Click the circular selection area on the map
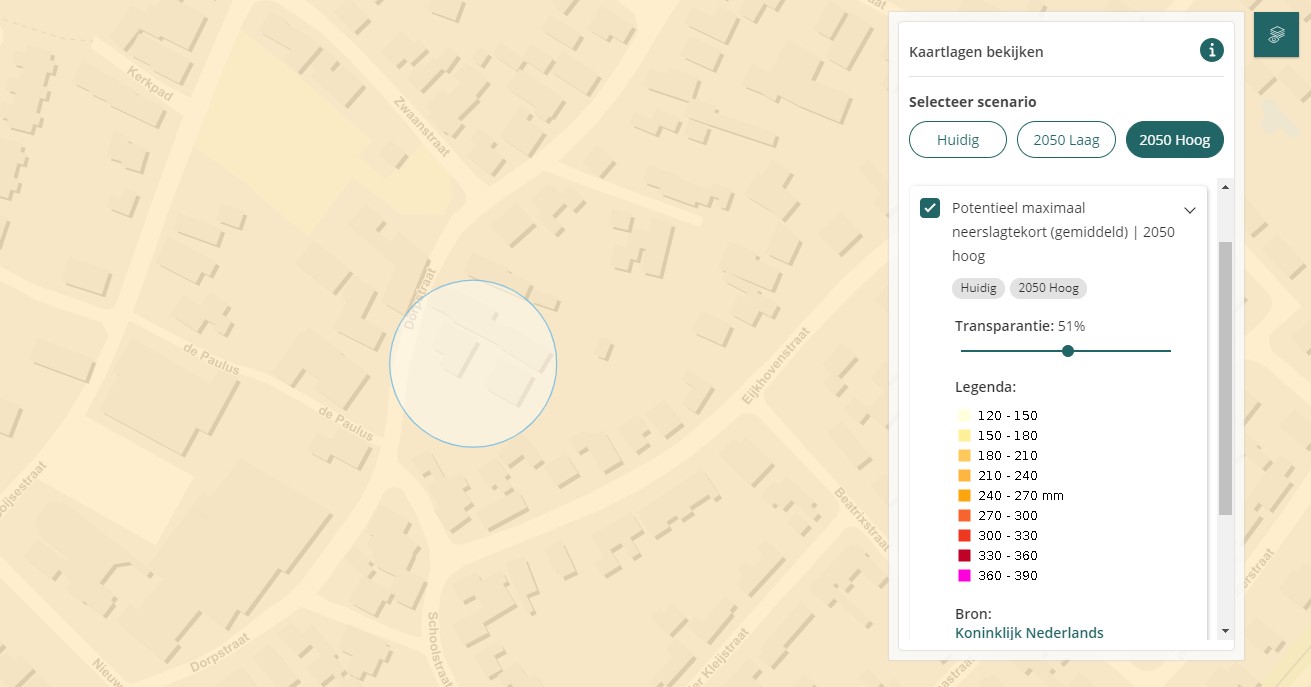1311x687 pixels. [473, 363]
